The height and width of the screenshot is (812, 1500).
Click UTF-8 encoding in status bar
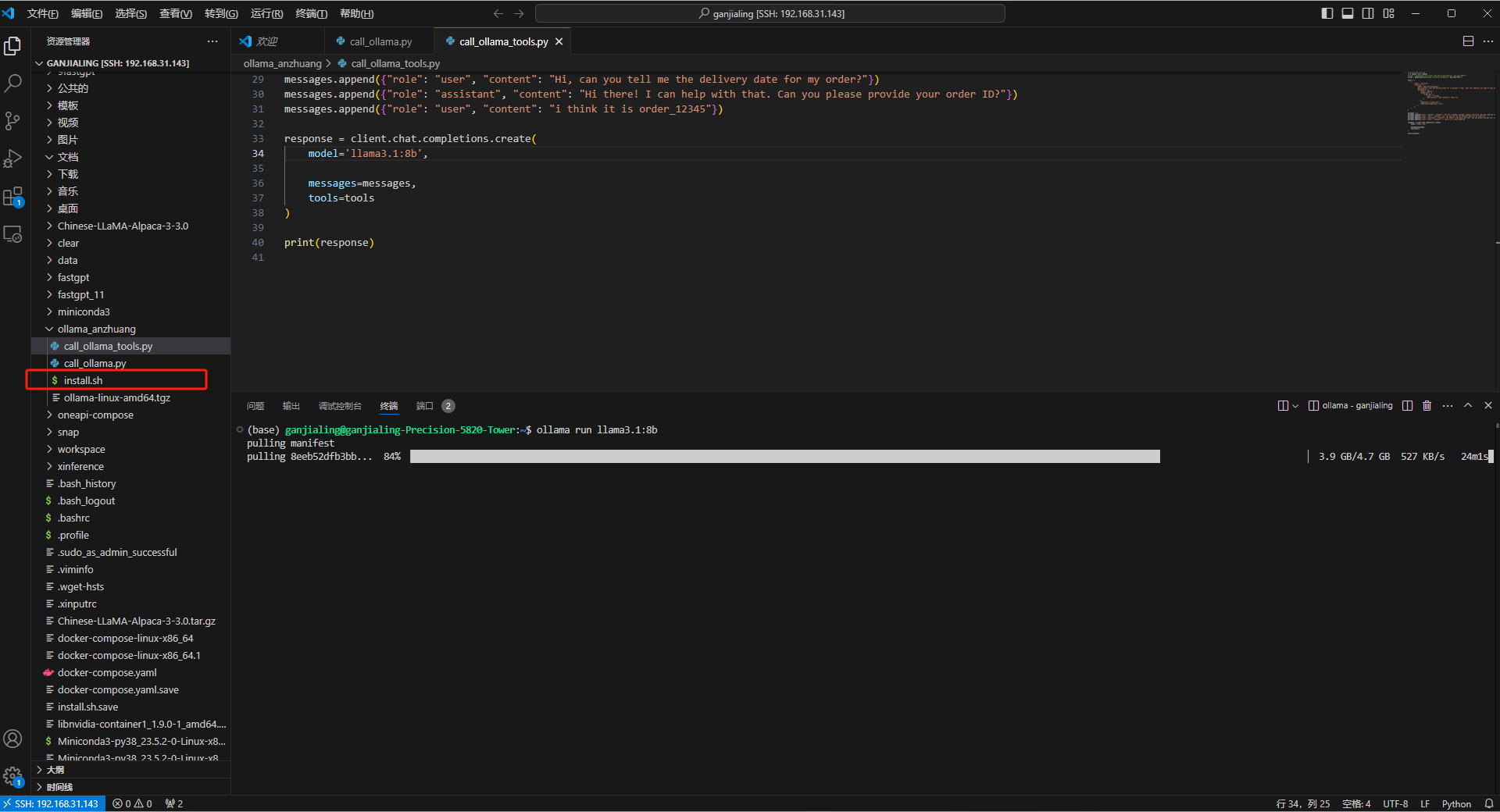(1395, 803)
